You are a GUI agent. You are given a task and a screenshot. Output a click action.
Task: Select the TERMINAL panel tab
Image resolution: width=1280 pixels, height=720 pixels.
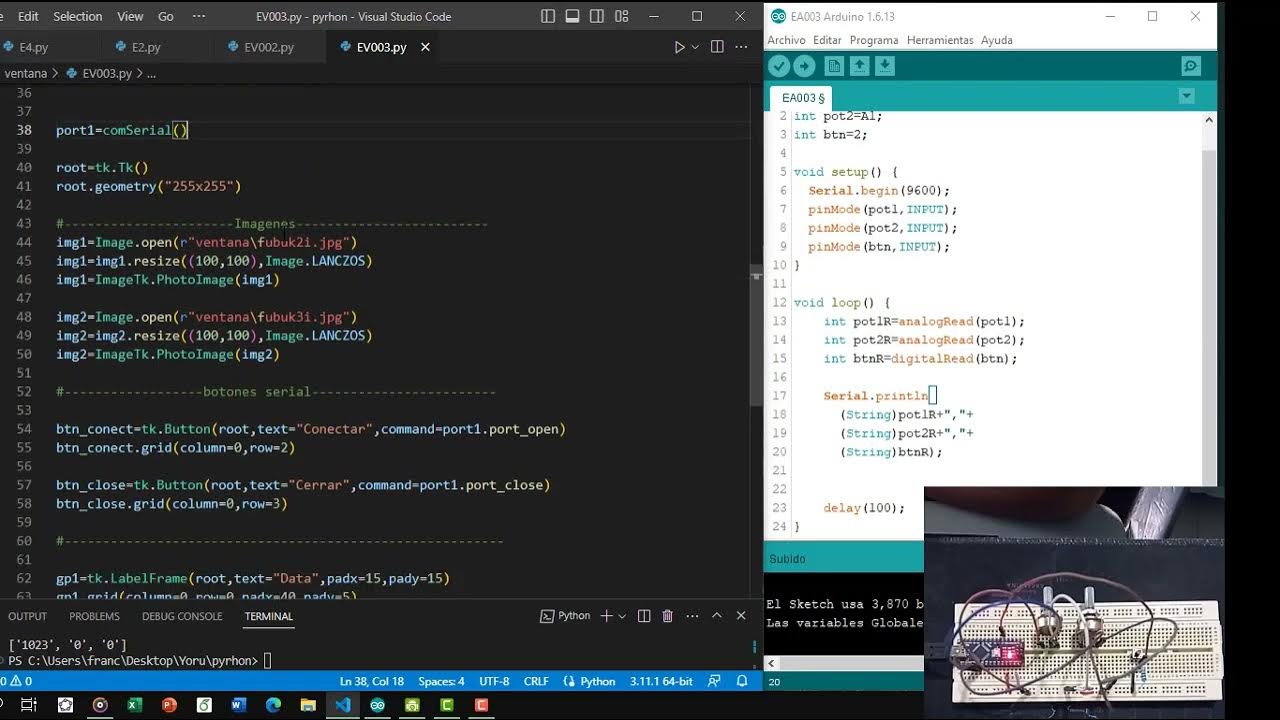[x=268, y=616]
